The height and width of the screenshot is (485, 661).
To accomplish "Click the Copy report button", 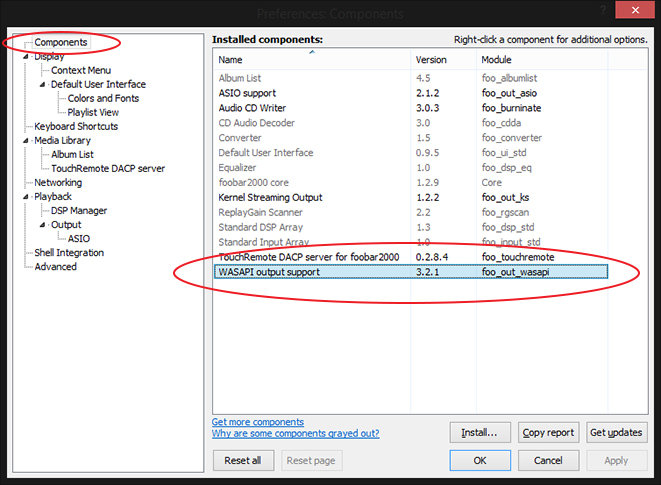I will pyautogui.click(x=548, y=432).
